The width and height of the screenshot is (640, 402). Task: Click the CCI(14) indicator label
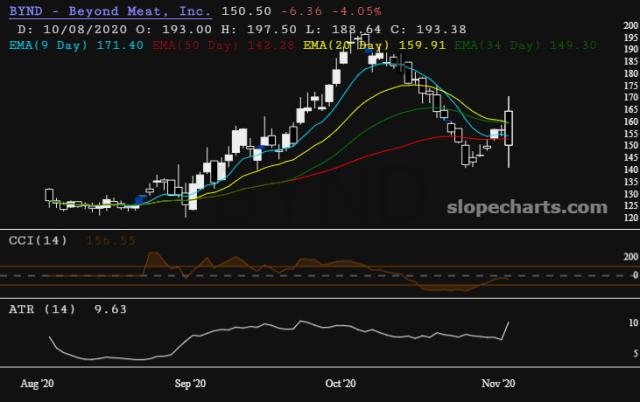click(38, 240)
